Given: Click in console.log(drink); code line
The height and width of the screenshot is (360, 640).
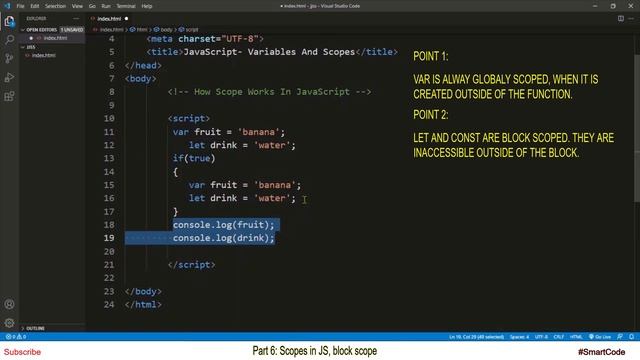Looking at the screenshot, I should pyautogui.click(x=224, y=238).
